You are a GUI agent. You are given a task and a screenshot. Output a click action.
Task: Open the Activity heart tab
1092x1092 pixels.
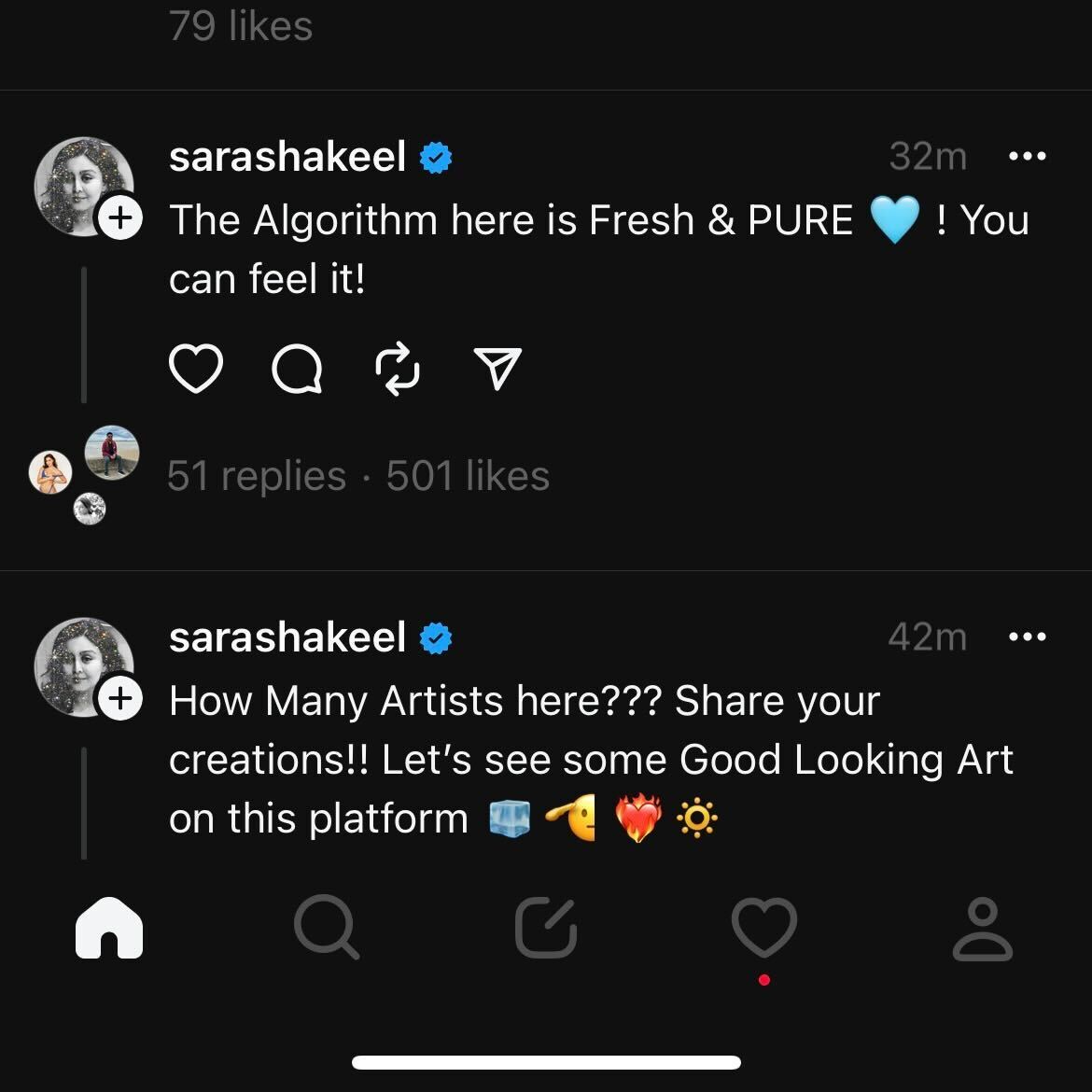[764, 928]
